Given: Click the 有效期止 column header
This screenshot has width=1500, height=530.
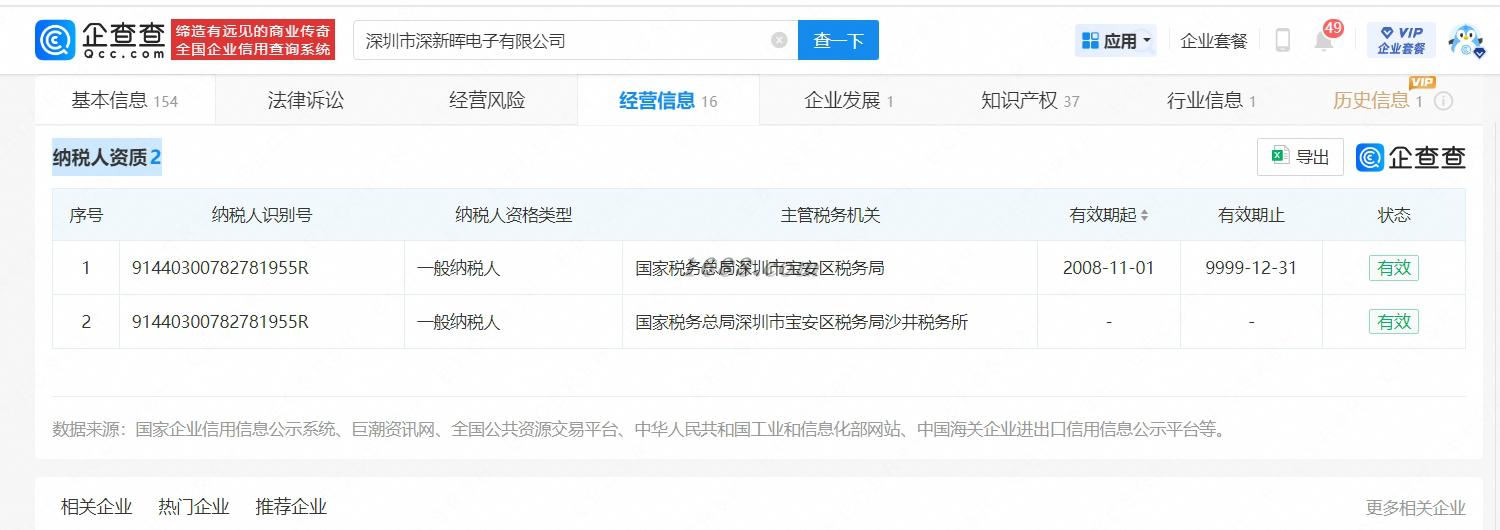Looking at the screenshot, I should [1251, 215].
